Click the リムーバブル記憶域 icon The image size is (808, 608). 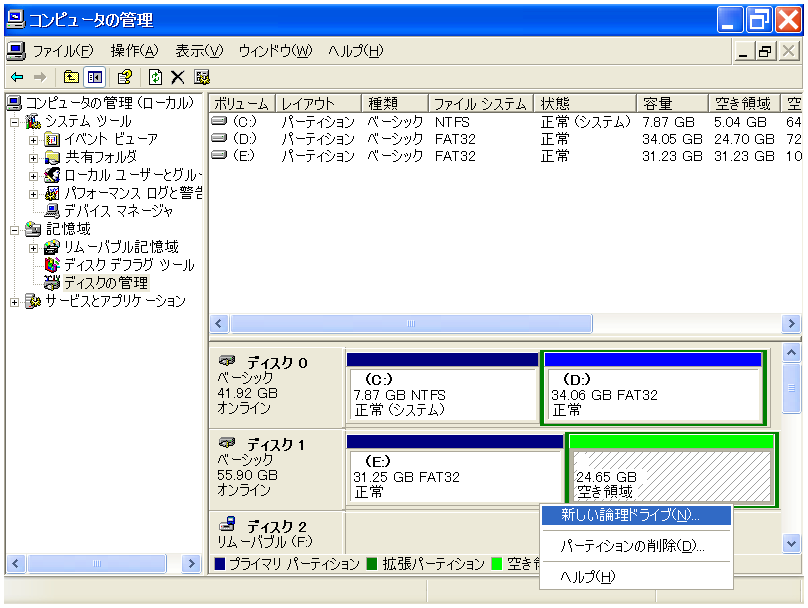coord(52,247)
